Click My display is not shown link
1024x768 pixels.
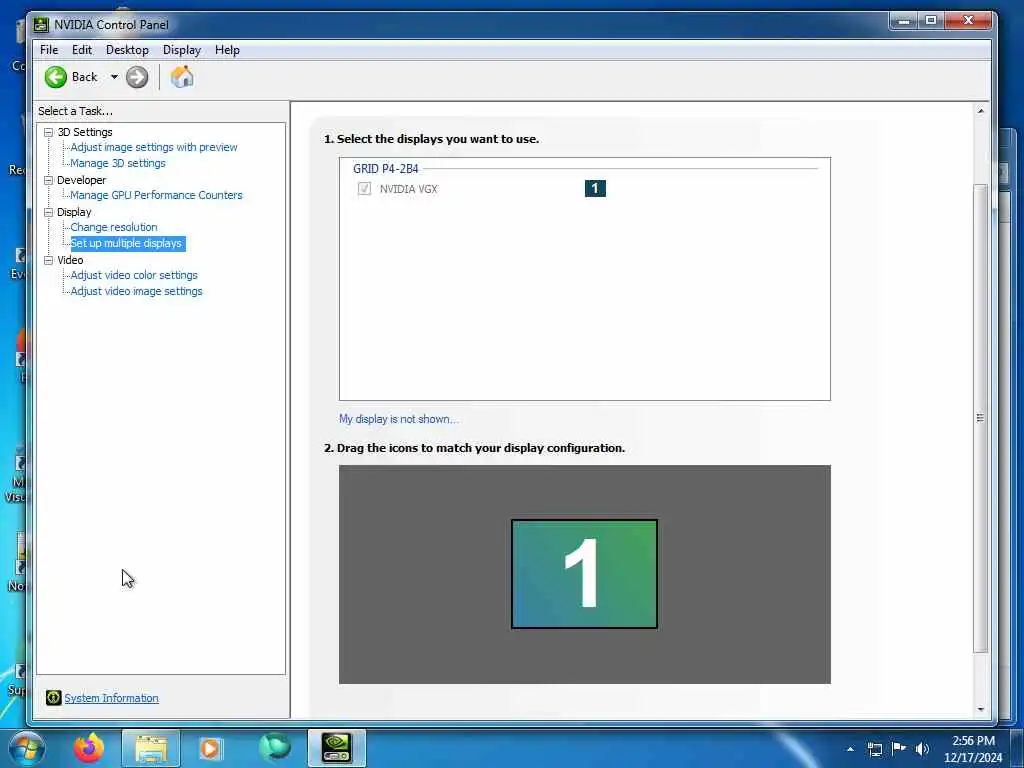pyautogui.click(x=398, y=419)
